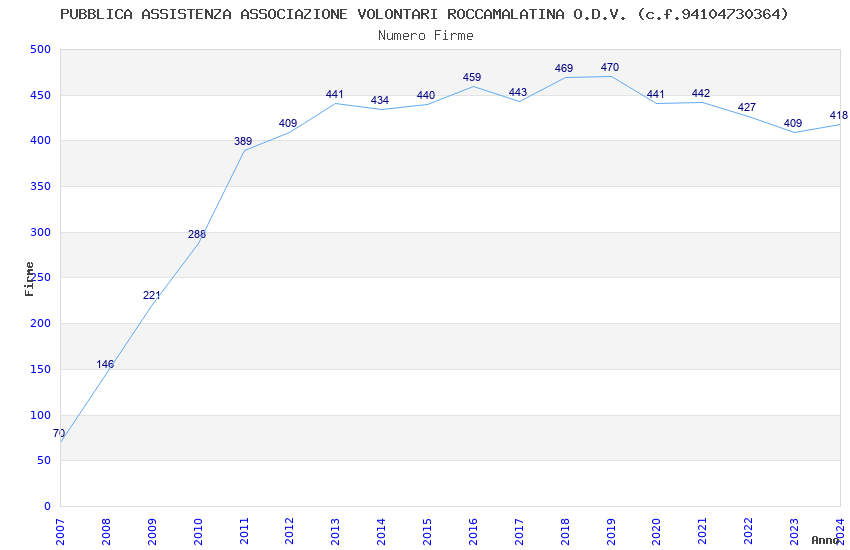This screenshot has height=550, width=850.
Task: Click the y-axis tick 350
Action: click(40, 186)
